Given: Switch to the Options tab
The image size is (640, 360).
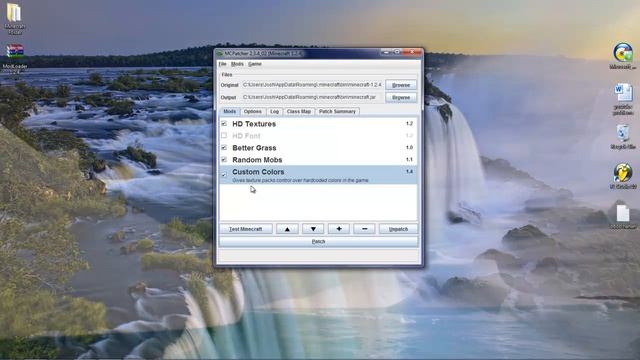Looking at the screenshot, I should pyautogui.click(x=253, y=111).
